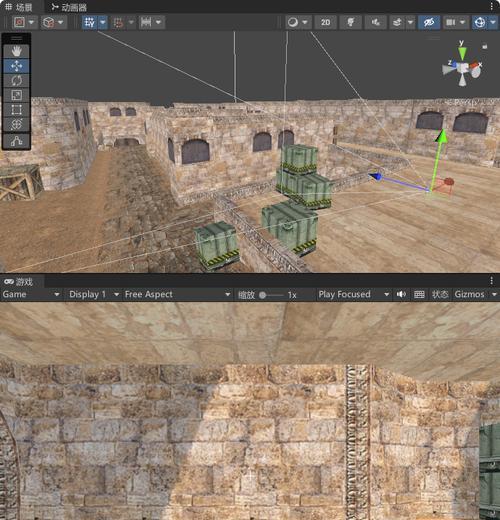Open the Display 1 dropdown

[x=94, y=294]
